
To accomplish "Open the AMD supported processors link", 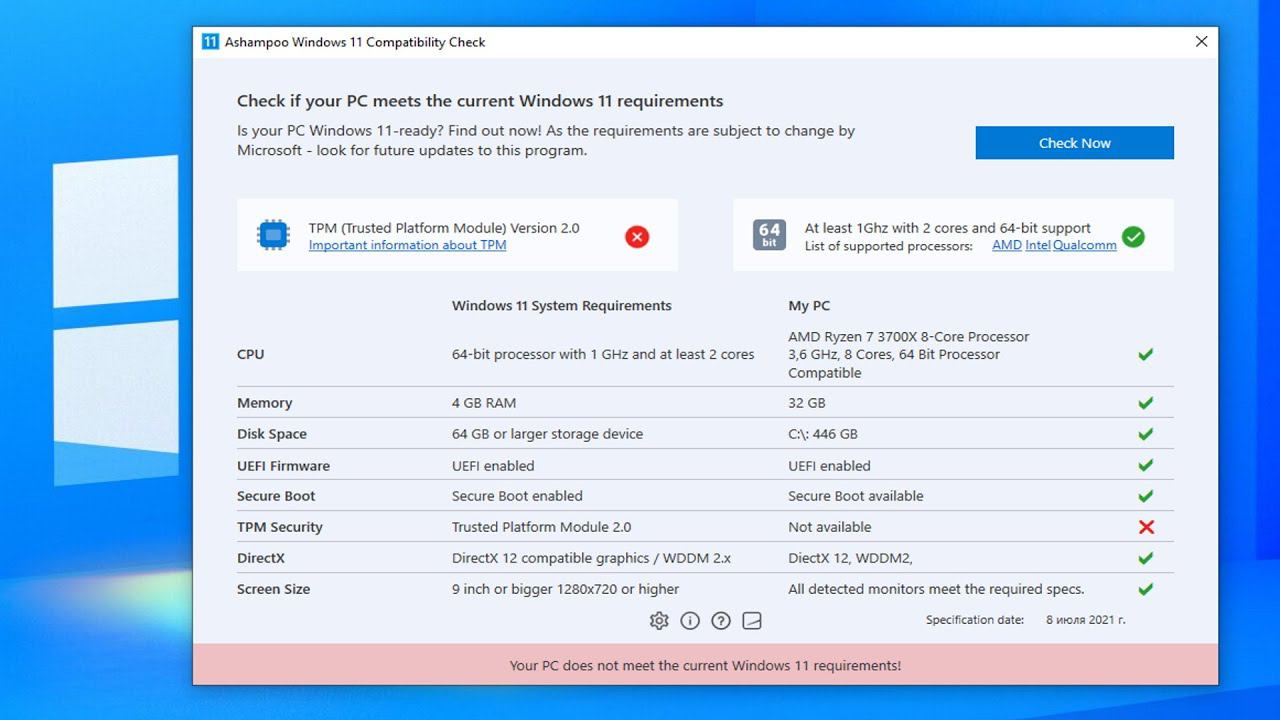I will point(1006,245).
